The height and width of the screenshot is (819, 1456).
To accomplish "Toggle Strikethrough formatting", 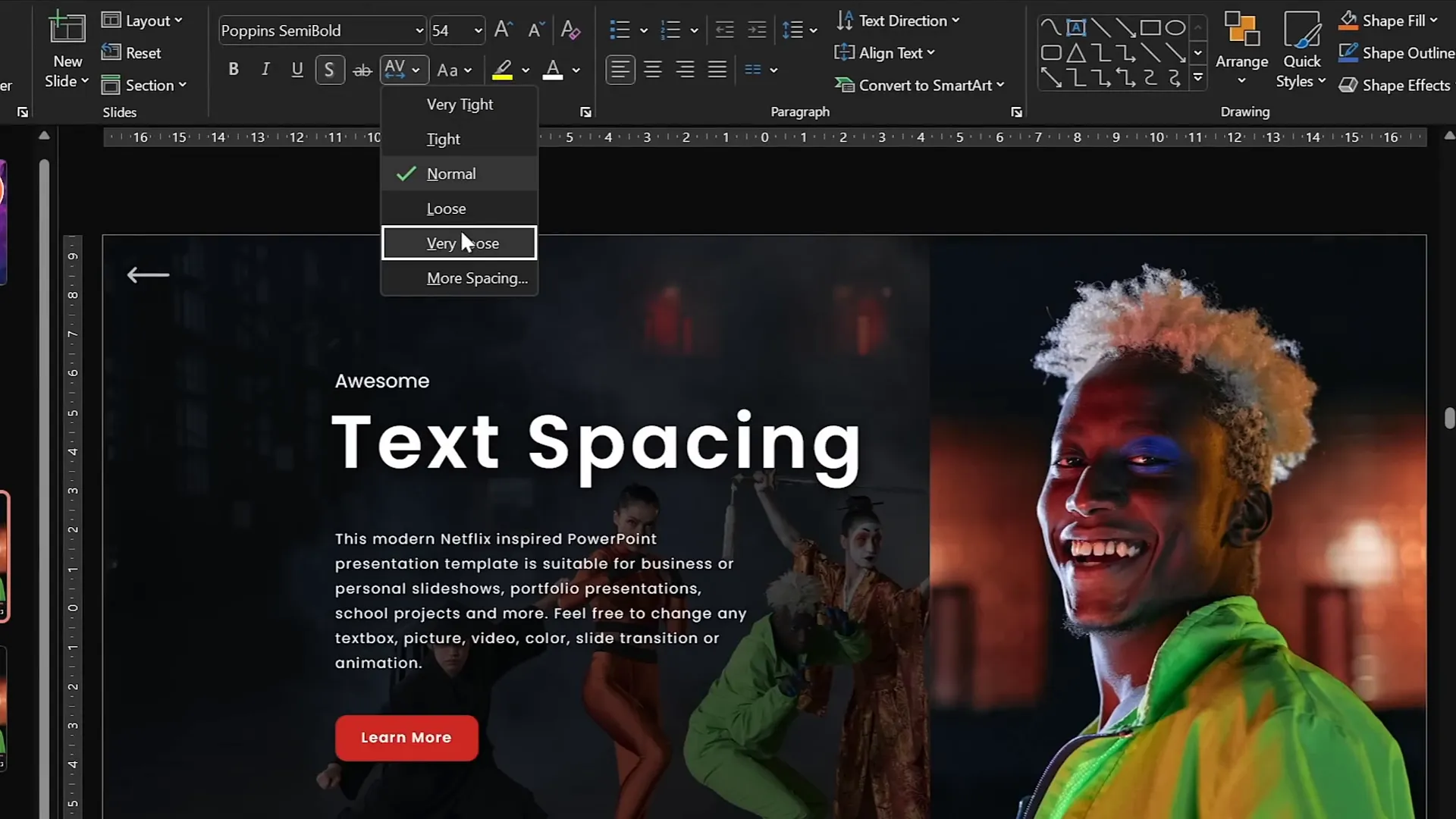I will pyautogui.click(x=362, y=70).
